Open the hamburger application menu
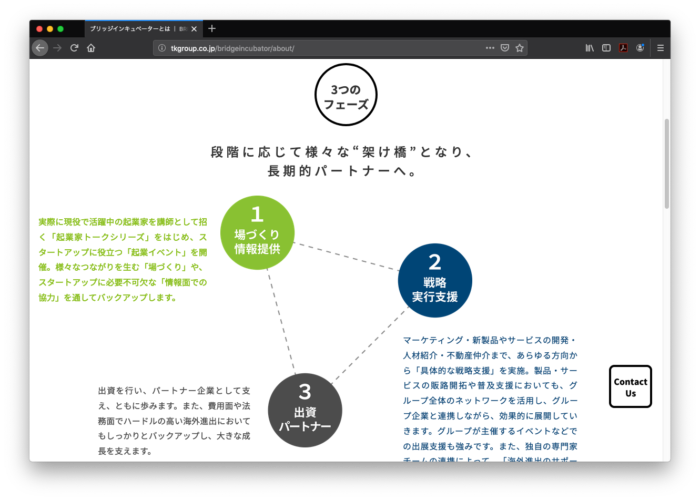700x500 pixels. pyautogui.click(x=661, y=48)
